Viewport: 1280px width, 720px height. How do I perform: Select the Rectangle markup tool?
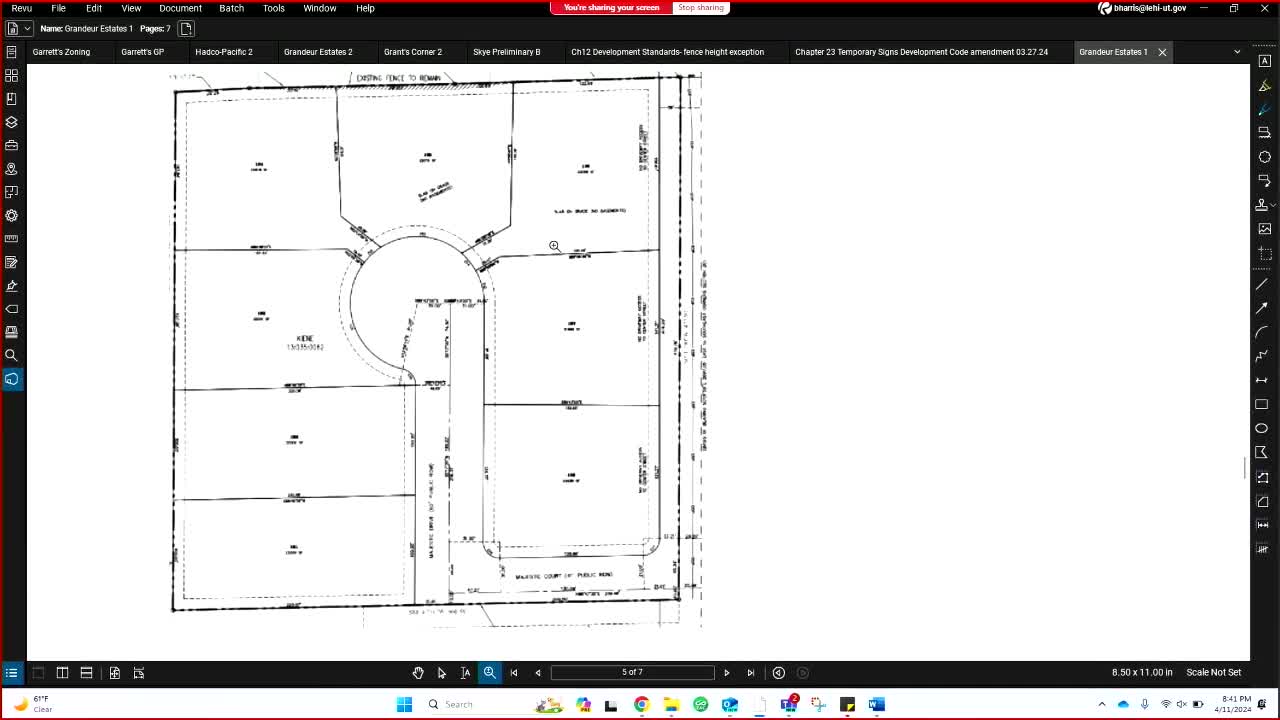pos(1262,404)
